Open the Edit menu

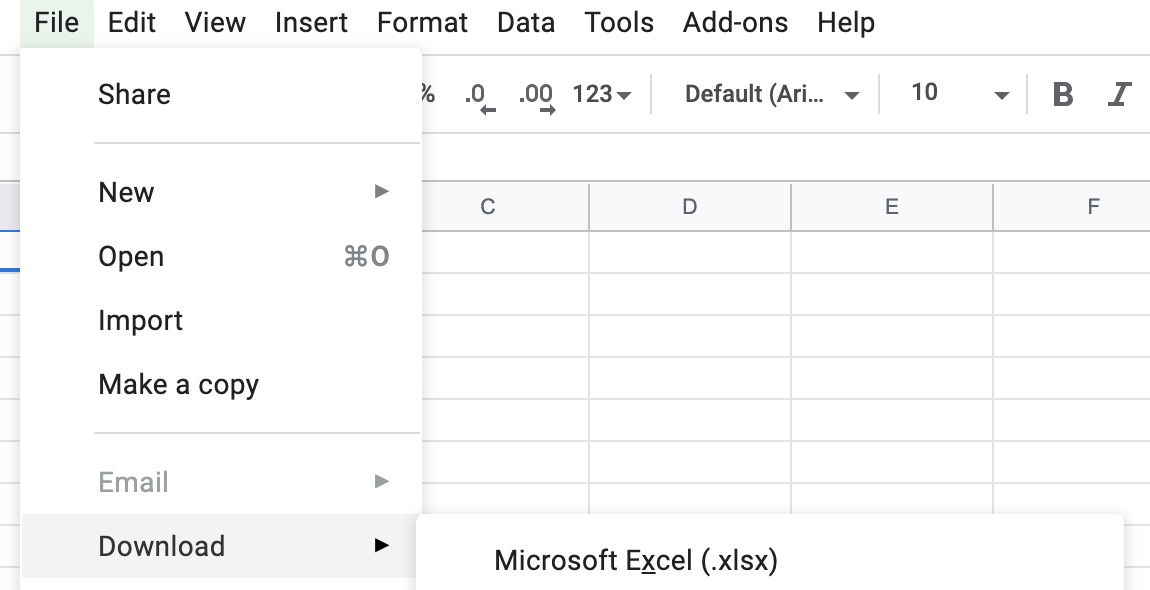click(x=132, y=23)
